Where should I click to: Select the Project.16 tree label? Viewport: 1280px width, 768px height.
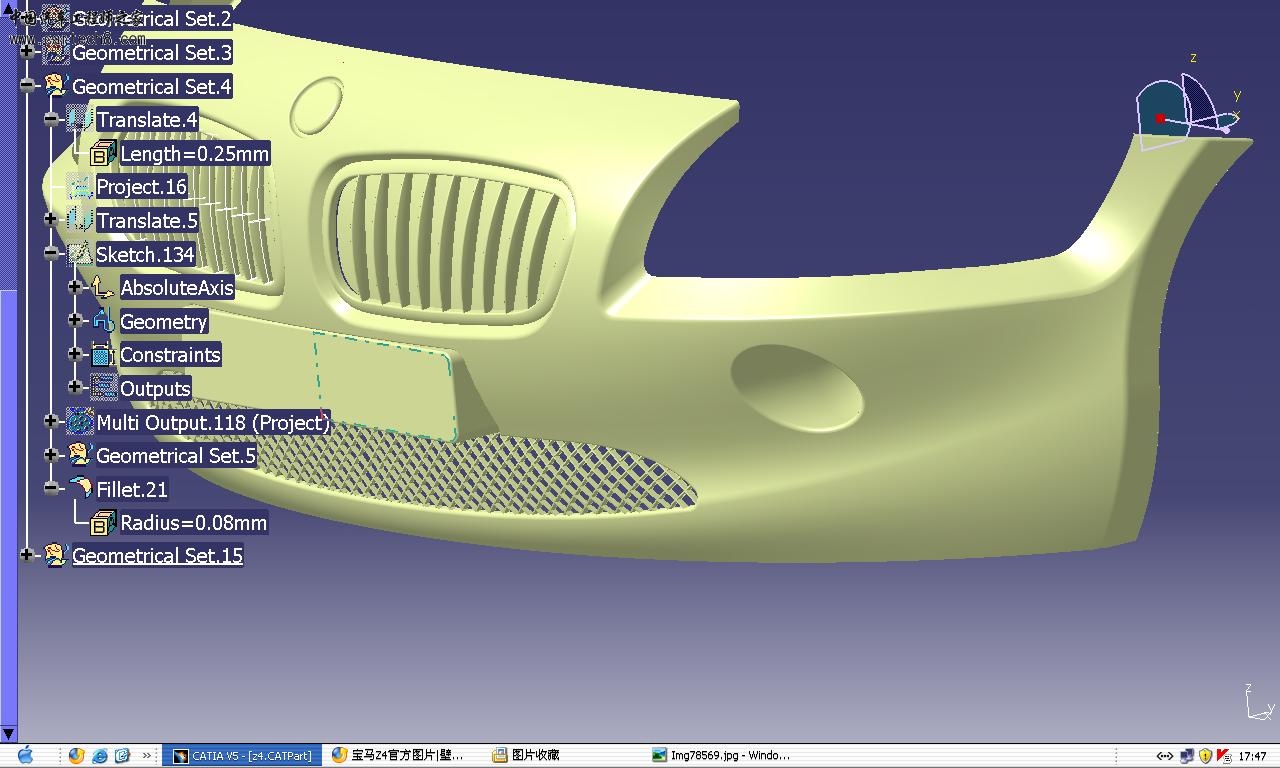point(142,187)
